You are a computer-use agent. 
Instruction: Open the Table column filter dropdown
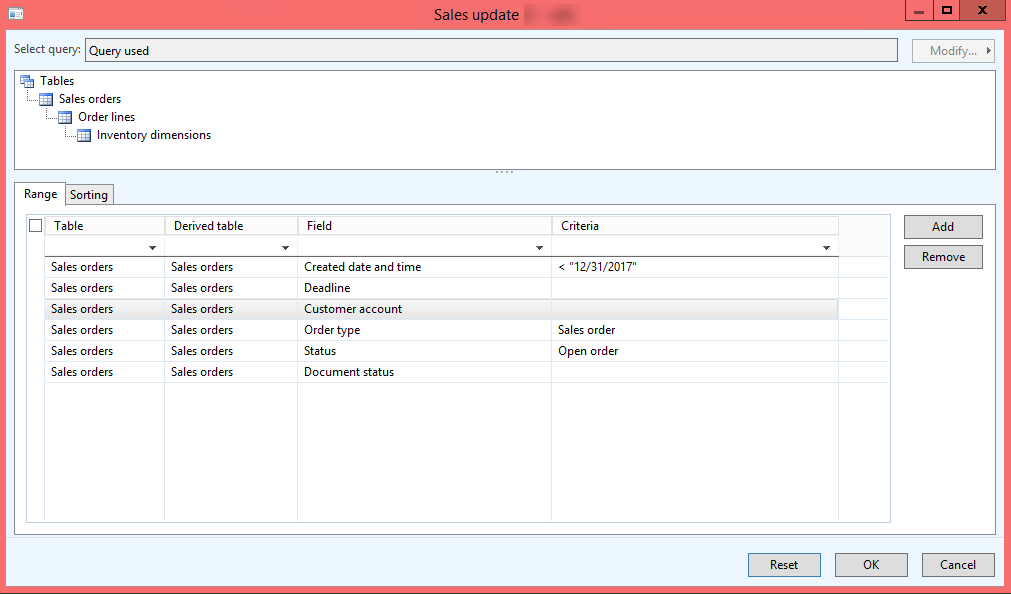152,247
